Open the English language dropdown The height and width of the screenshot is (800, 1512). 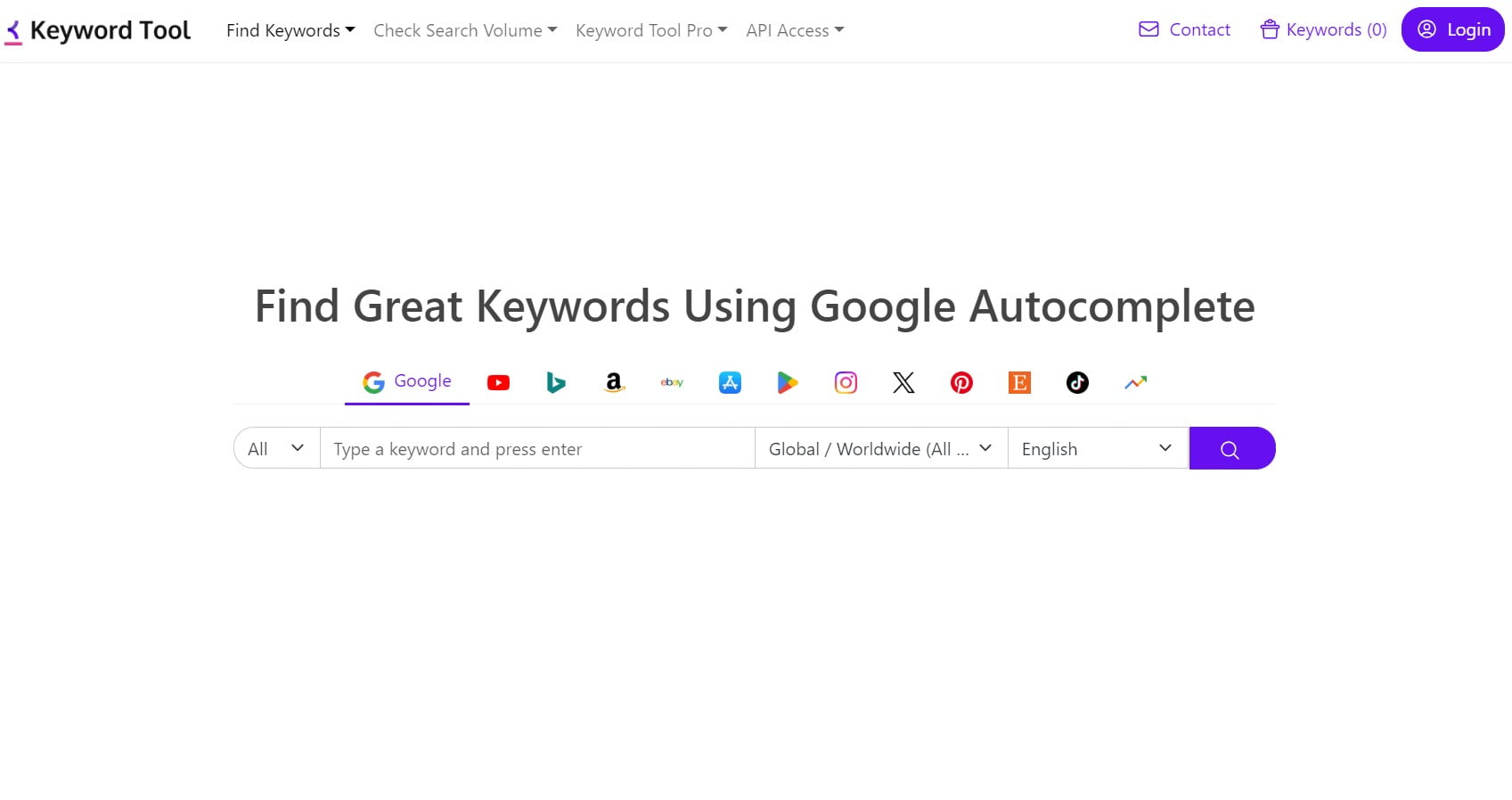point(1098,448)
